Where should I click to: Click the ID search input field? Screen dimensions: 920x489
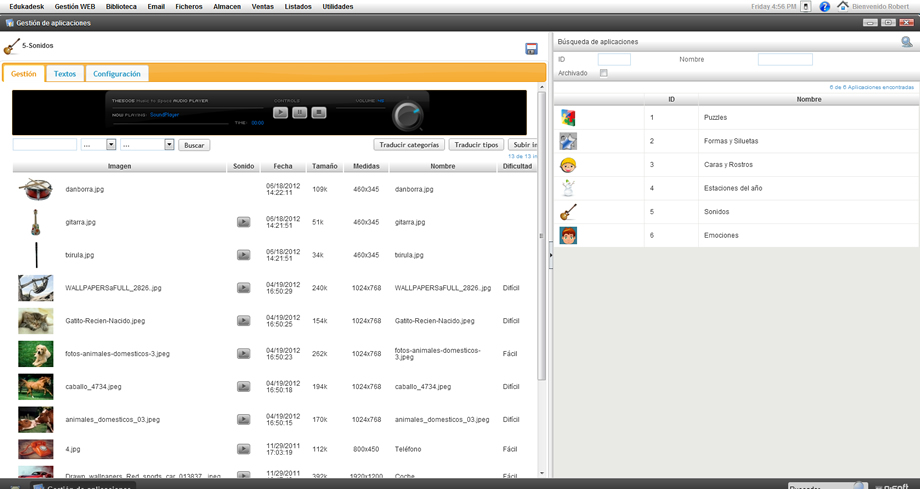(614, 59)
